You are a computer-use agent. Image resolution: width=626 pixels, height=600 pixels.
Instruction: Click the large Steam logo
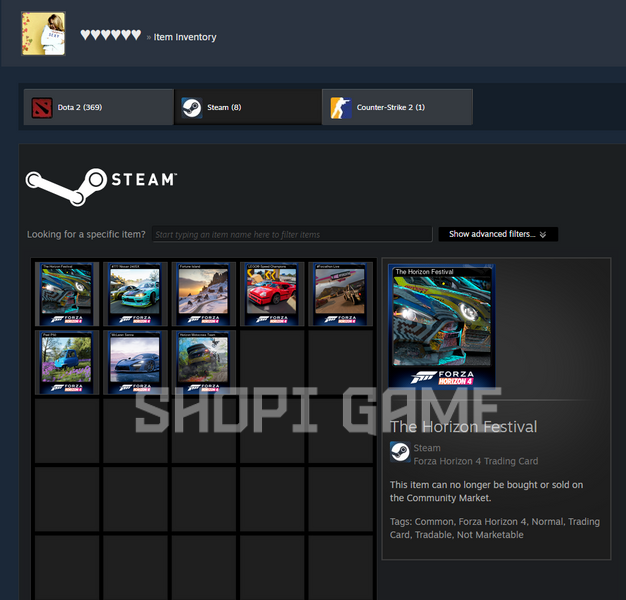click(101, 187)
